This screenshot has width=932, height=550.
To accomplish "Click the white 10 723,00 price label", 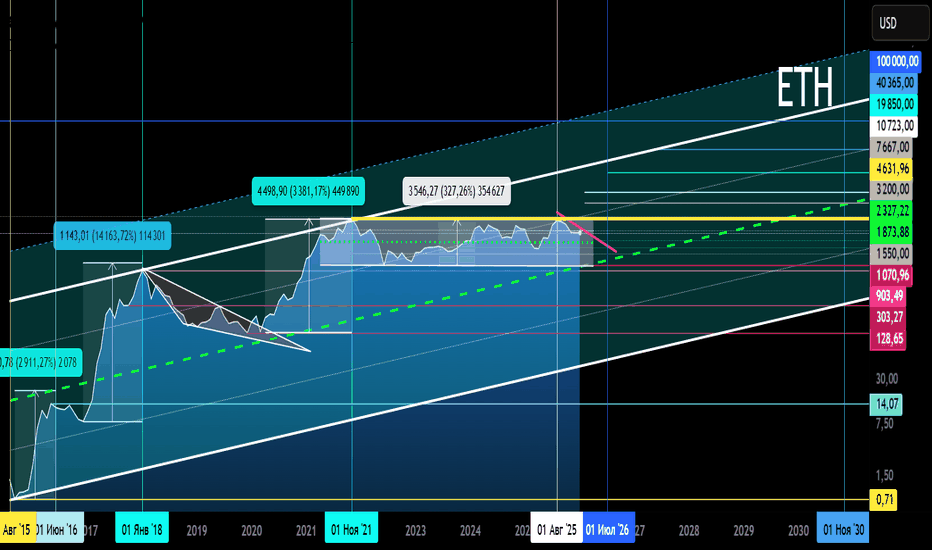I will (x=895, y=125).
